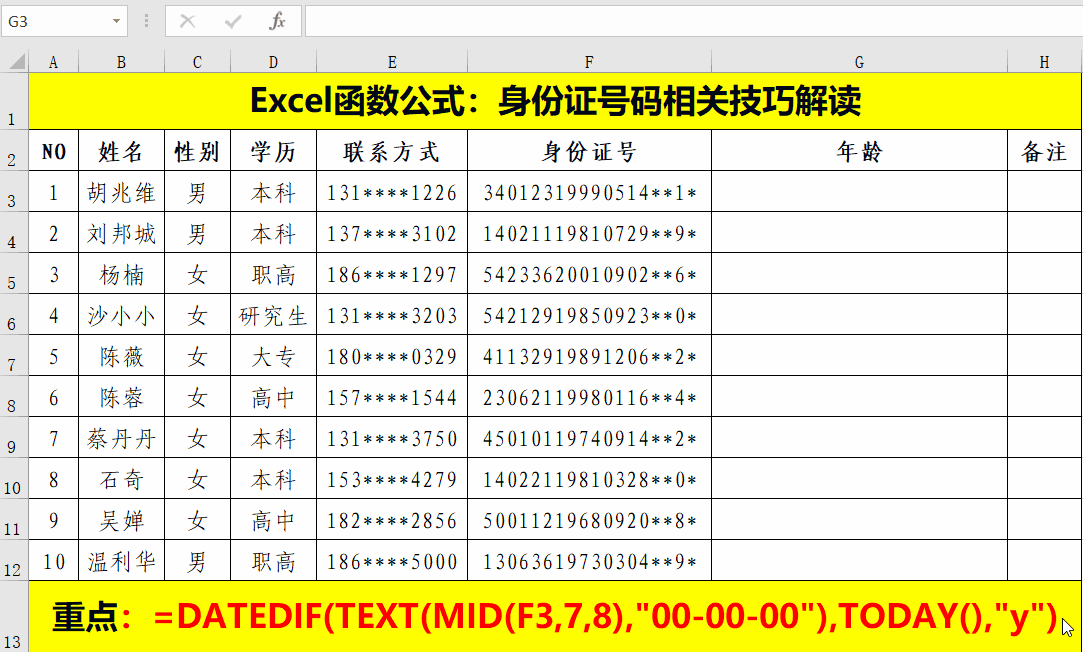Select row 12 header
Viewport: 1083px width, 652px height.
[14, 560]
